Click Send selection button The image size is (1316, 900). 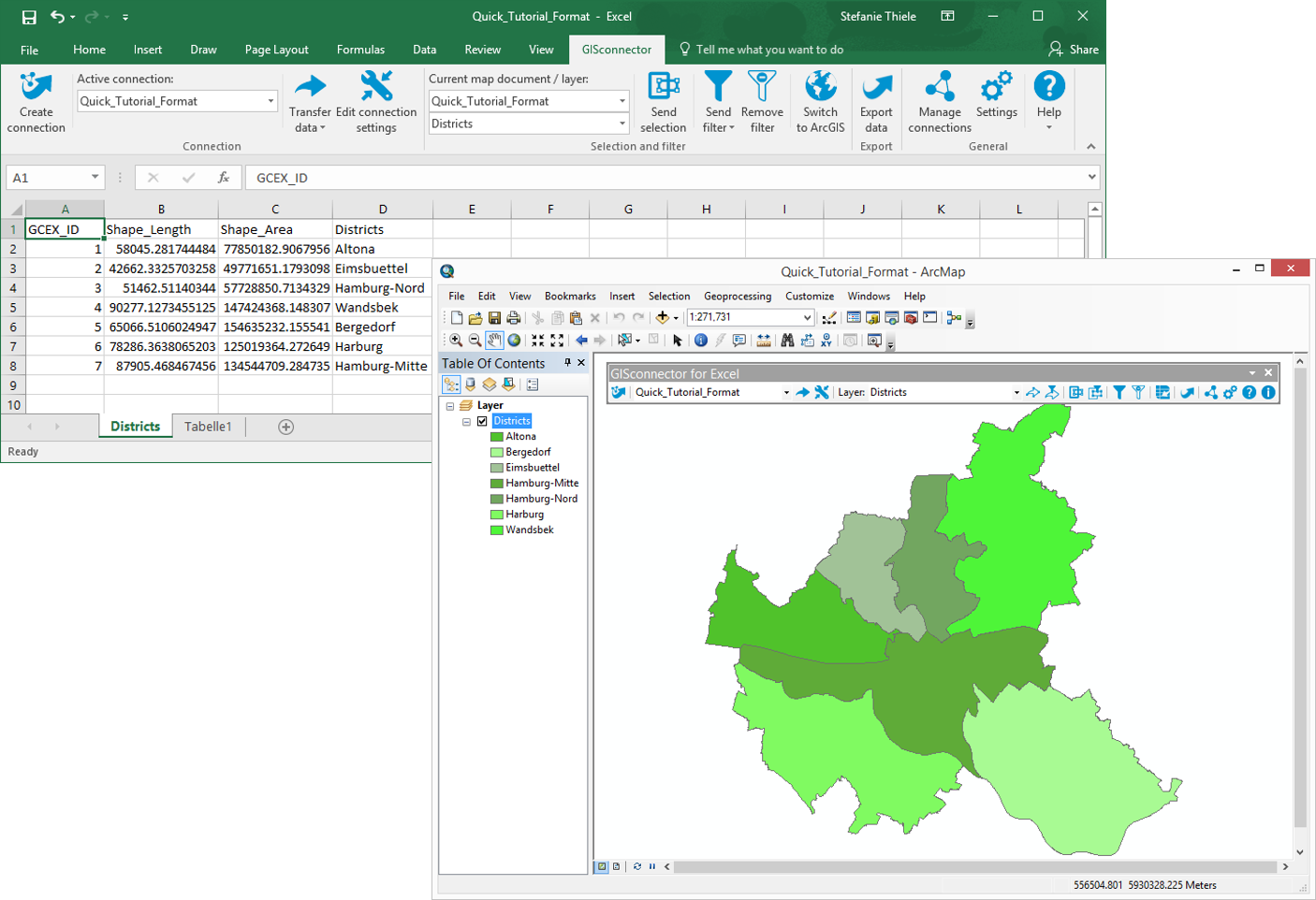tap(664, 103)
